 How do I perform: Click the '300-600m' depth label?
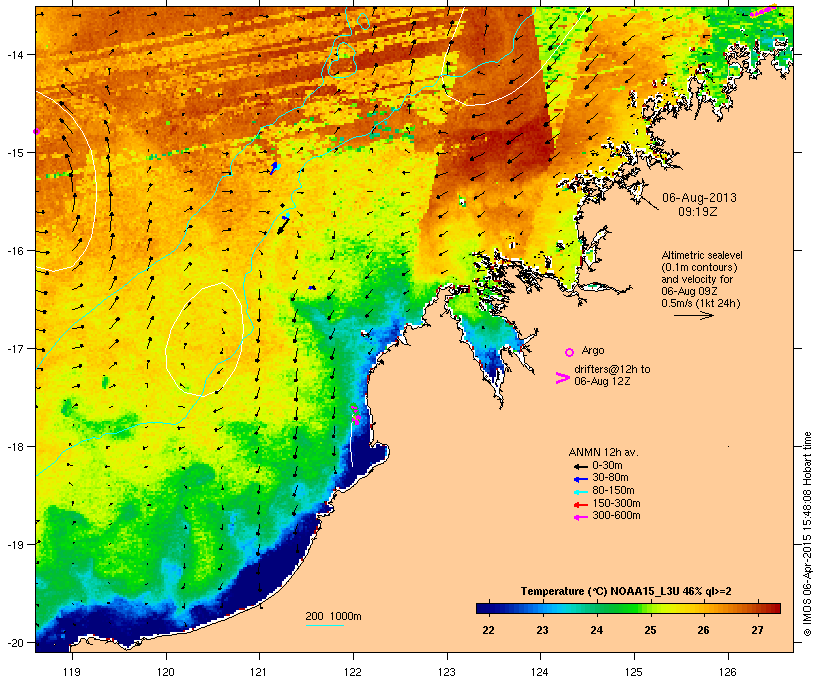click(616, 516)
